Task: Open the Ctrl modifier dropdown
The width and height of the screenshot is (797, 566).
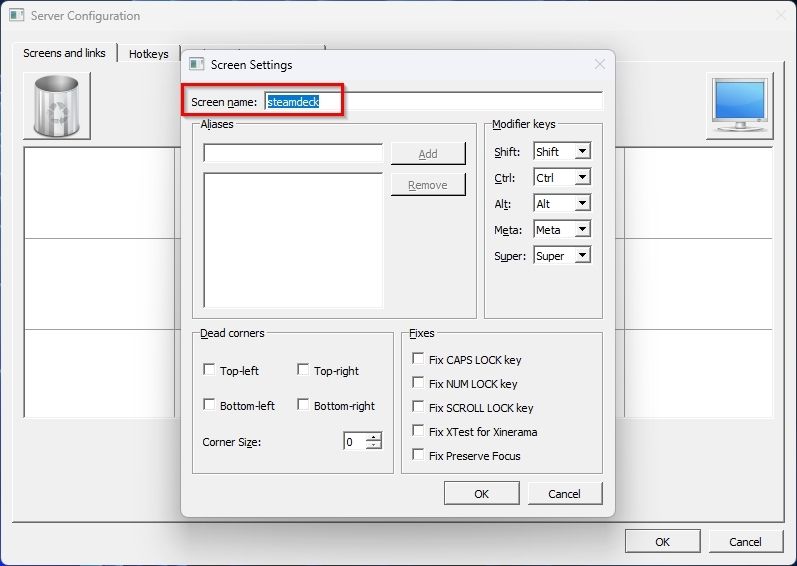Action: point(583,177)
